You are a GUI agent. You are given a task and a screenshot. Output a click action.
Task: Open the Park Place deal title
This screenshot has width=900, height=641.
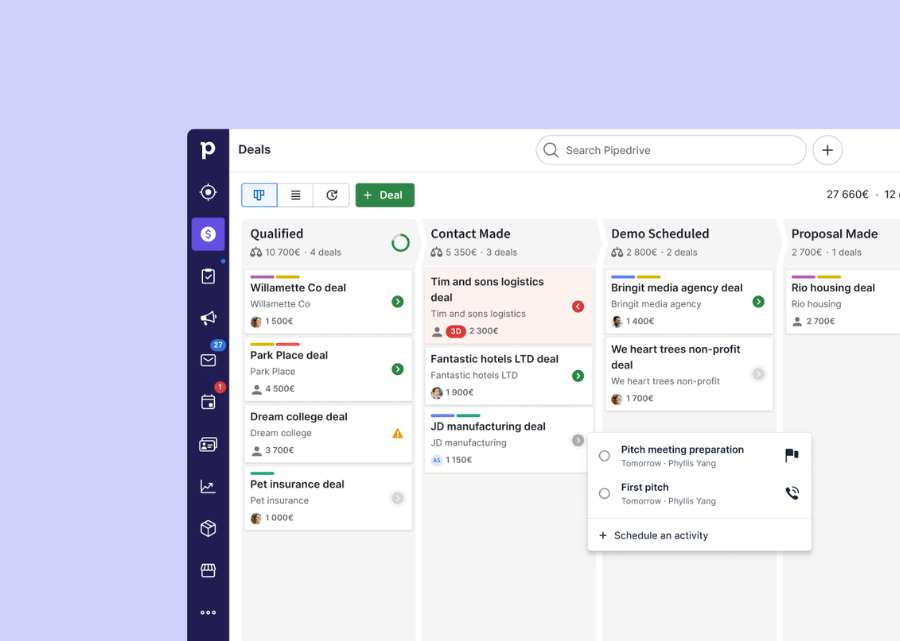coord(289,355)
